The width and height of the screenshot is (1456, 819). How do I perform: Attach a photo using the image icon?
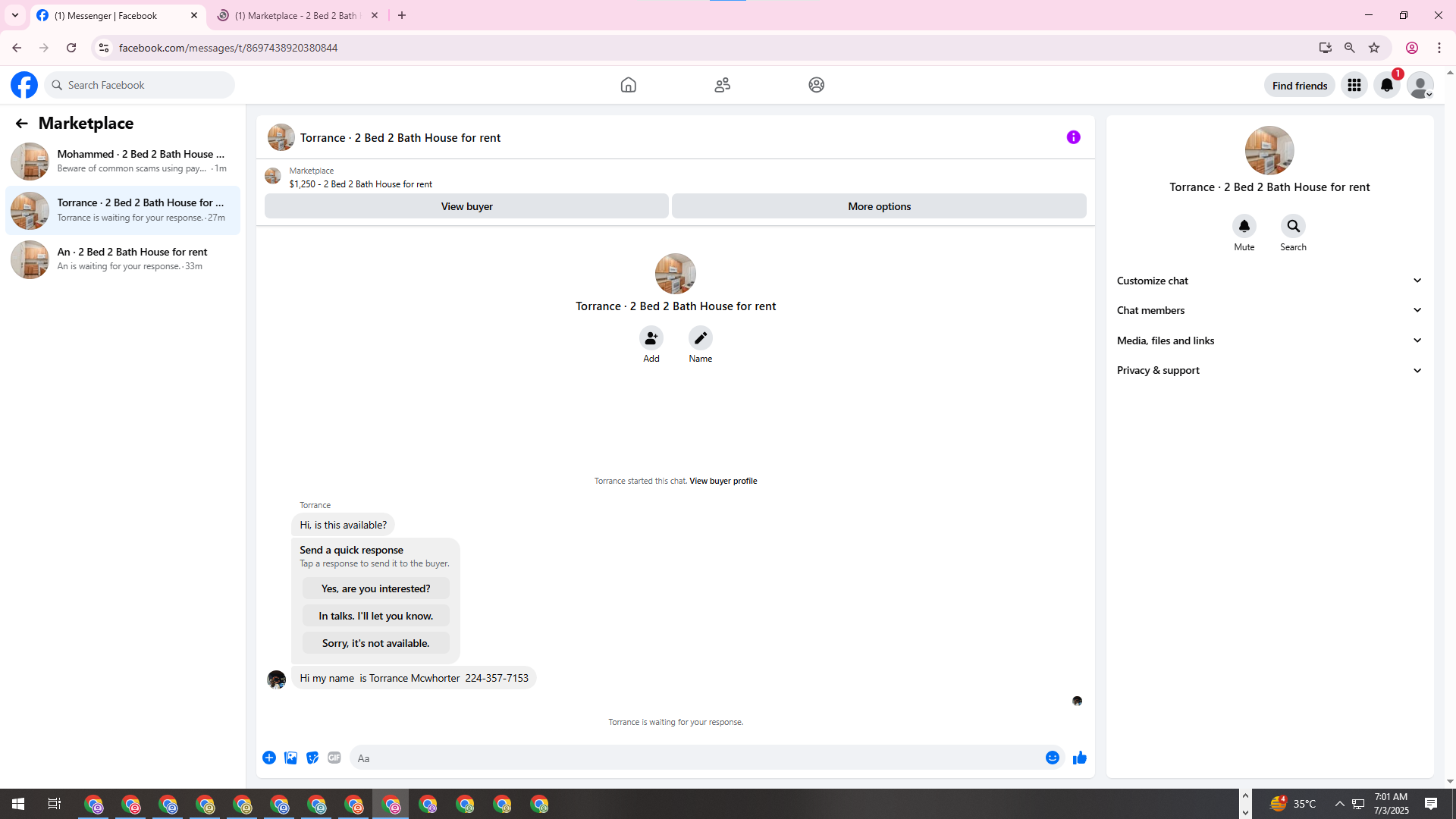[290, 758]
